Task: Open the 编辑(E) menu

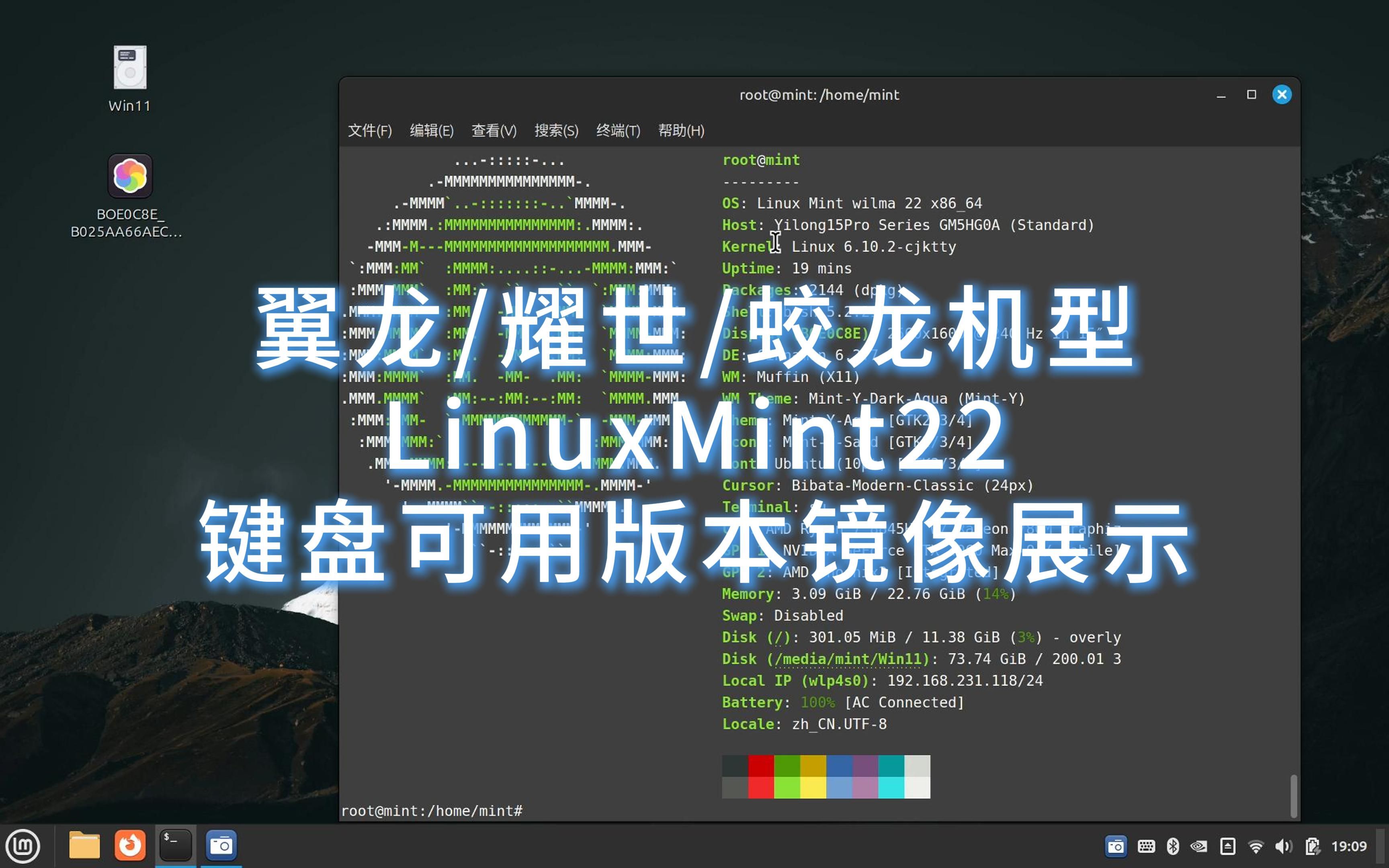Action: coord(432,130)
